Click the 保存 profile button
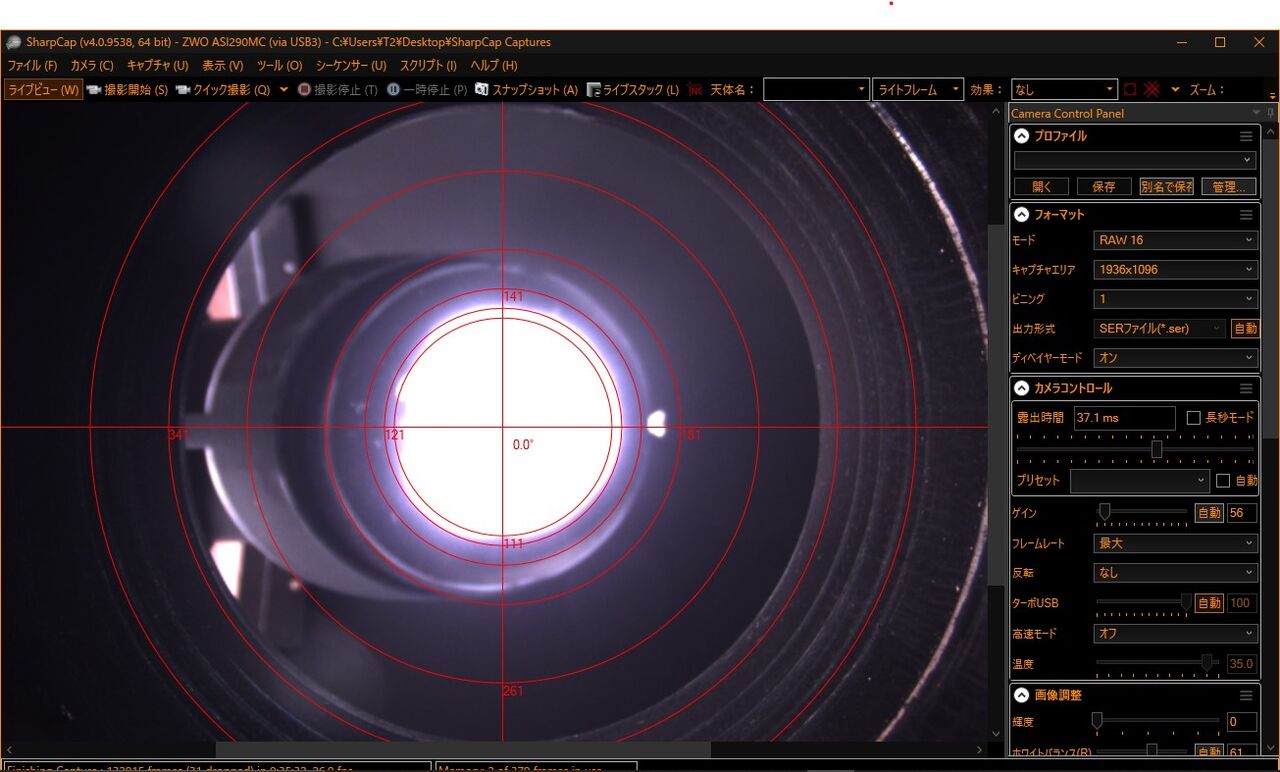 (1104, 187)
